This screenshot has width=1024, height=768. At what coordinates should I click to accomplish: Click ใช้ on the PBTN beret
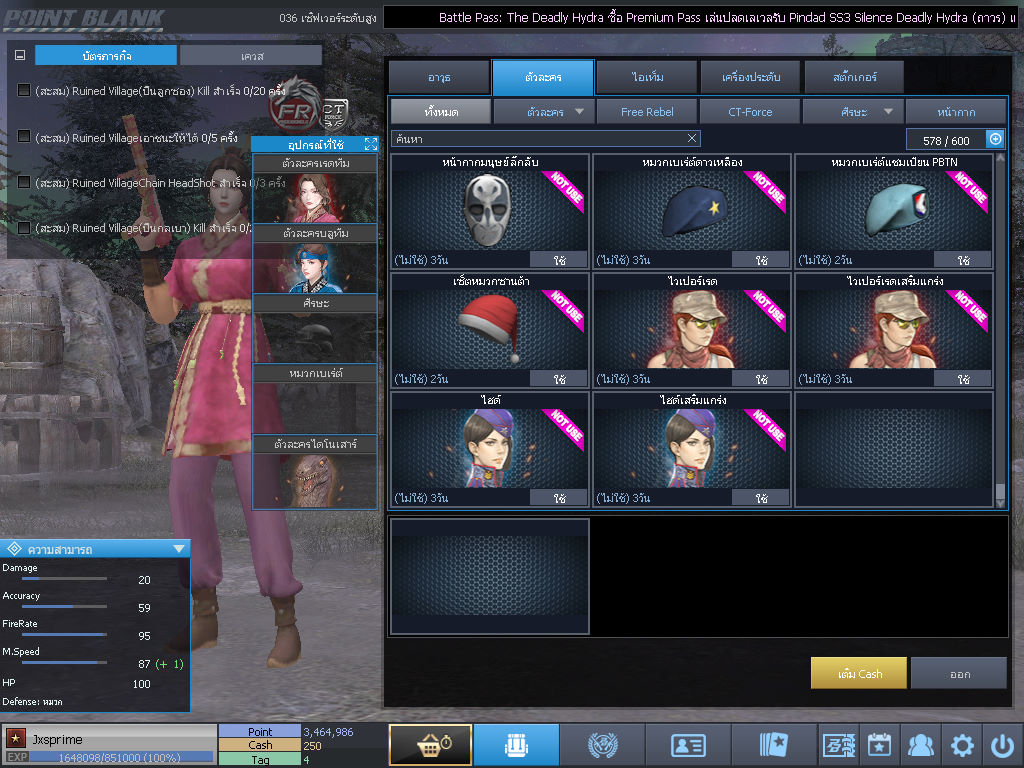(963, 260)
